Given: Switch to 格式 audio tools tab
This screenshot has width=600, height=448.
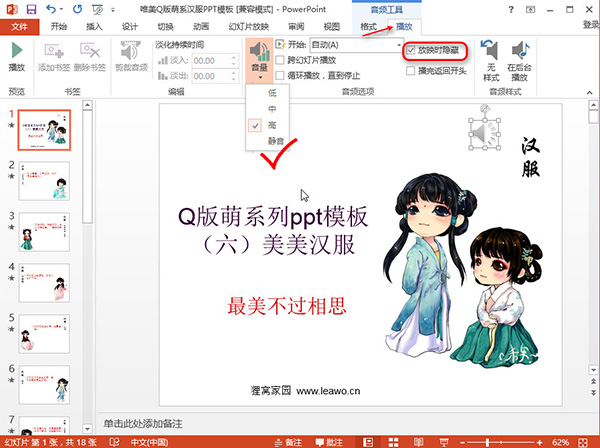Looking at the screenshot, I should (x=368, y=26).
